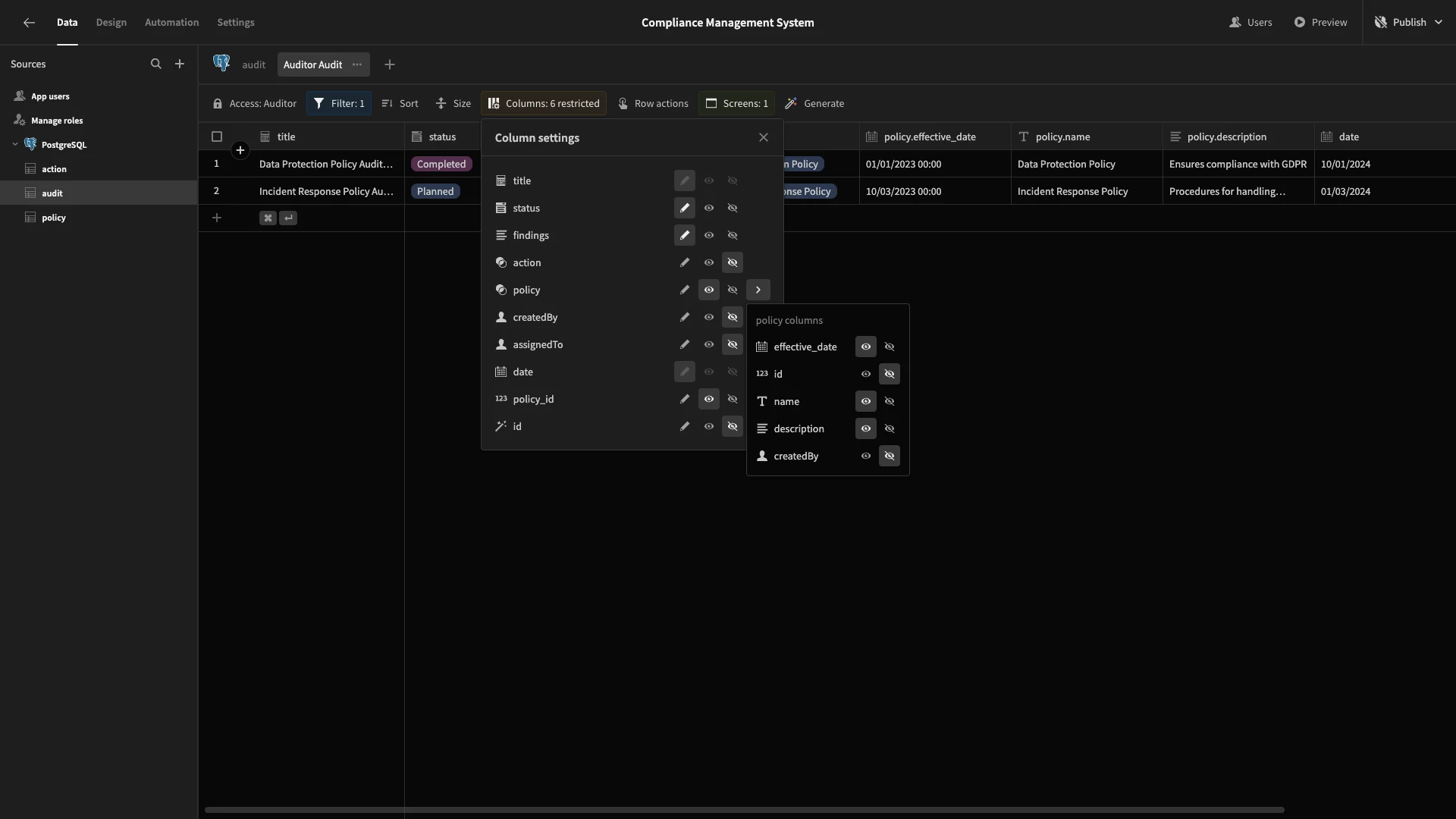Click the pencil icon for assignedTo column
Viewport: 1456px width, 819px height.
click(685, 344)
